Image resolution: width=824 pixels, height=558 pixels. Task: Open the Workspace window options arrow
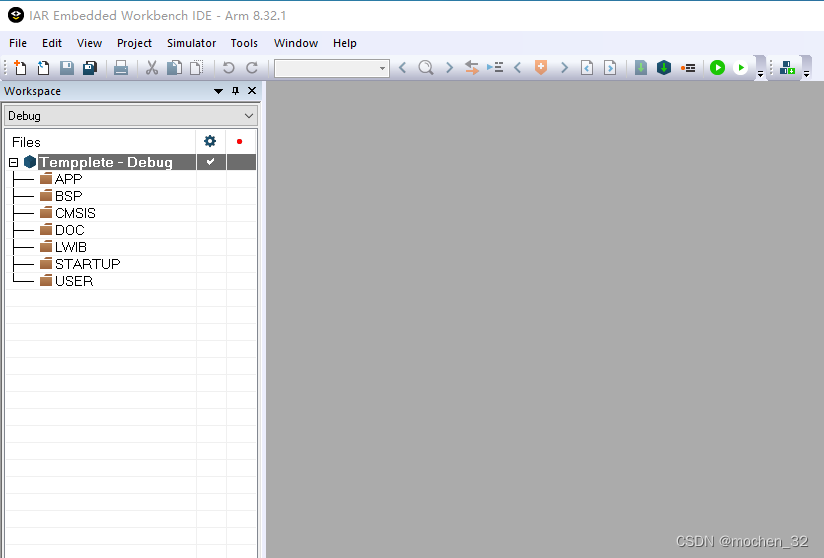coord(218,91)
